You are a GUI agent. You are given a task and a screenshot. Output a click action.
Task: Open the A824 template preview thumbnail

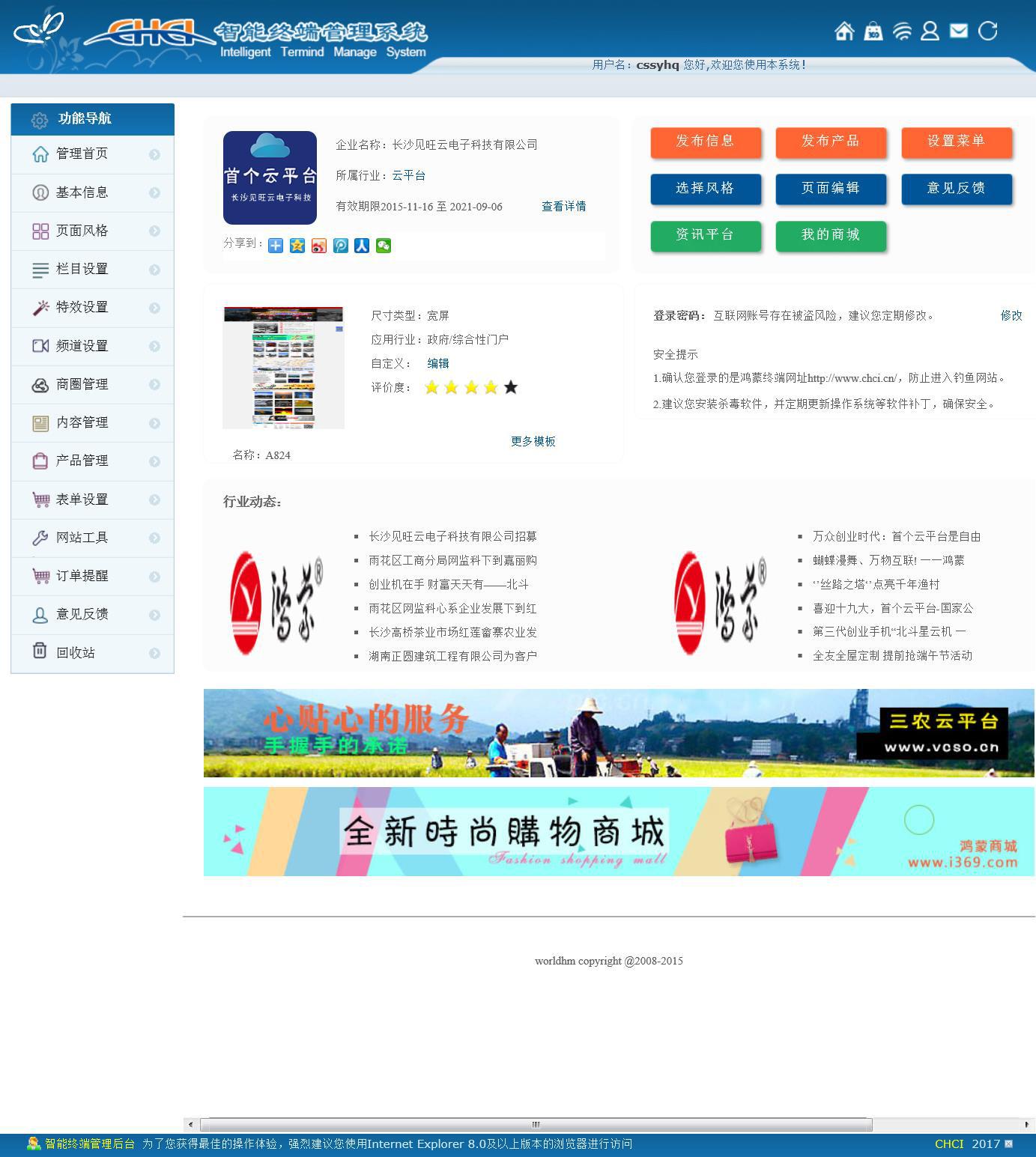(283, 367)
